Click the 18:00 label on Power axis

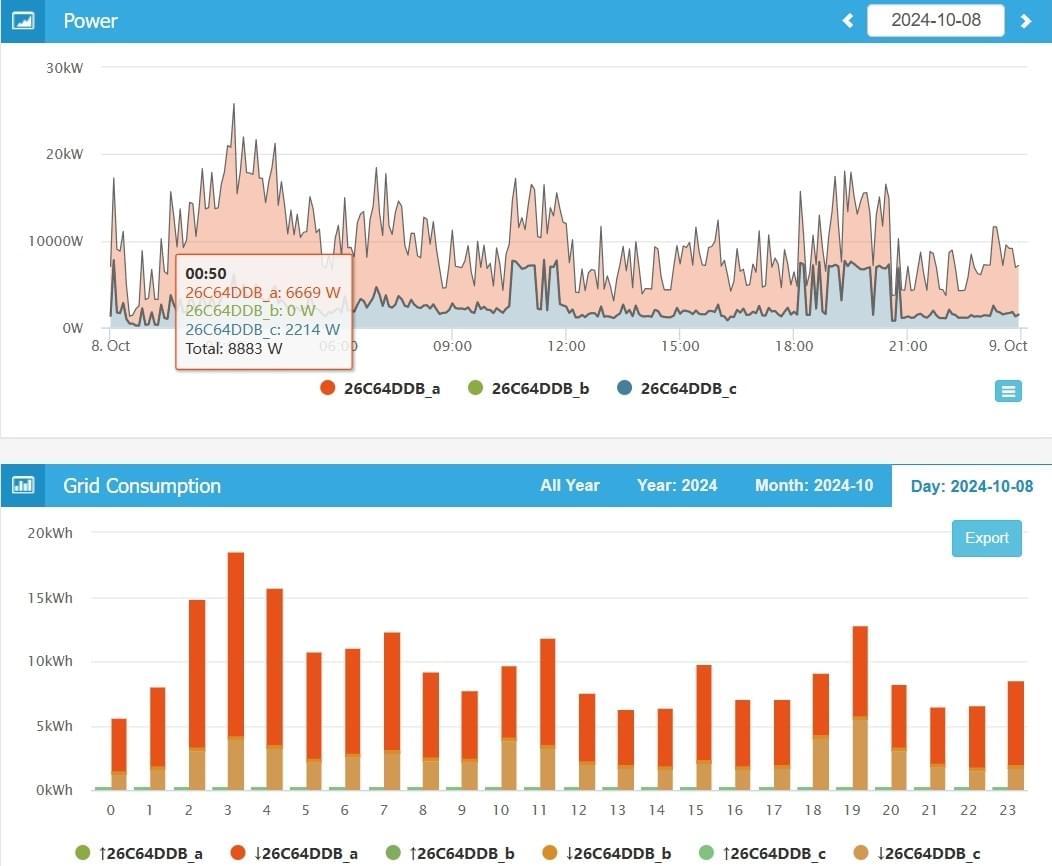(x=794, y=346)
